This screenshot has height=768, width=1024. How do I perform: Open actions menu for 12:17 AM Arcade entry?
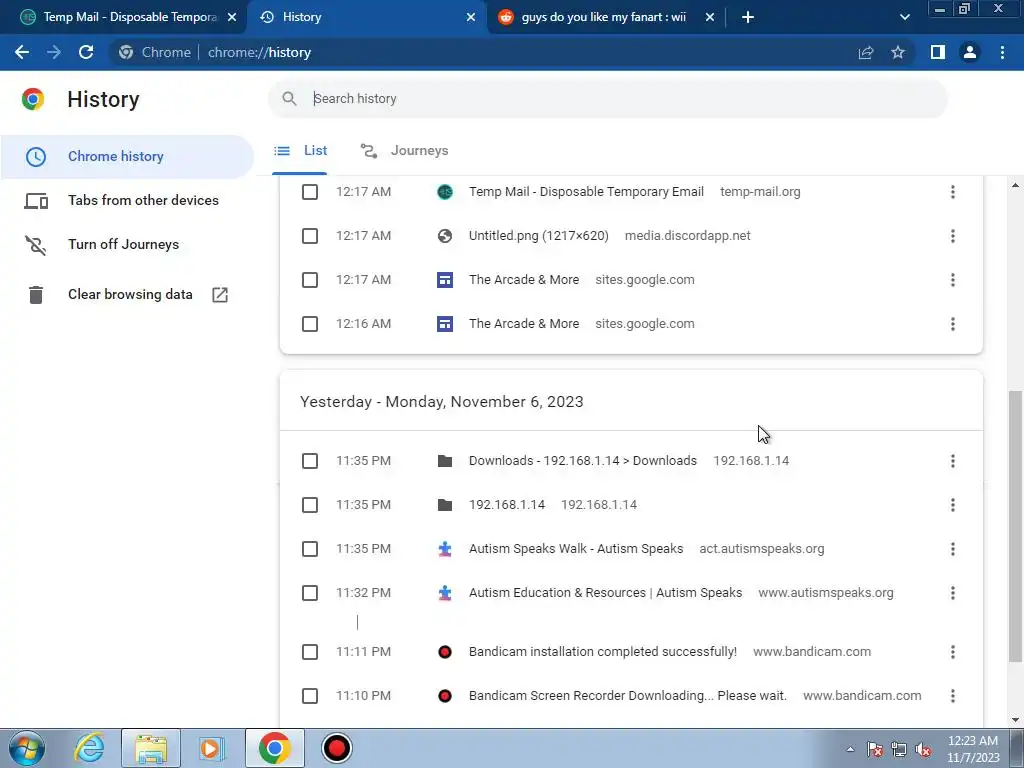(x=953, y=280)
